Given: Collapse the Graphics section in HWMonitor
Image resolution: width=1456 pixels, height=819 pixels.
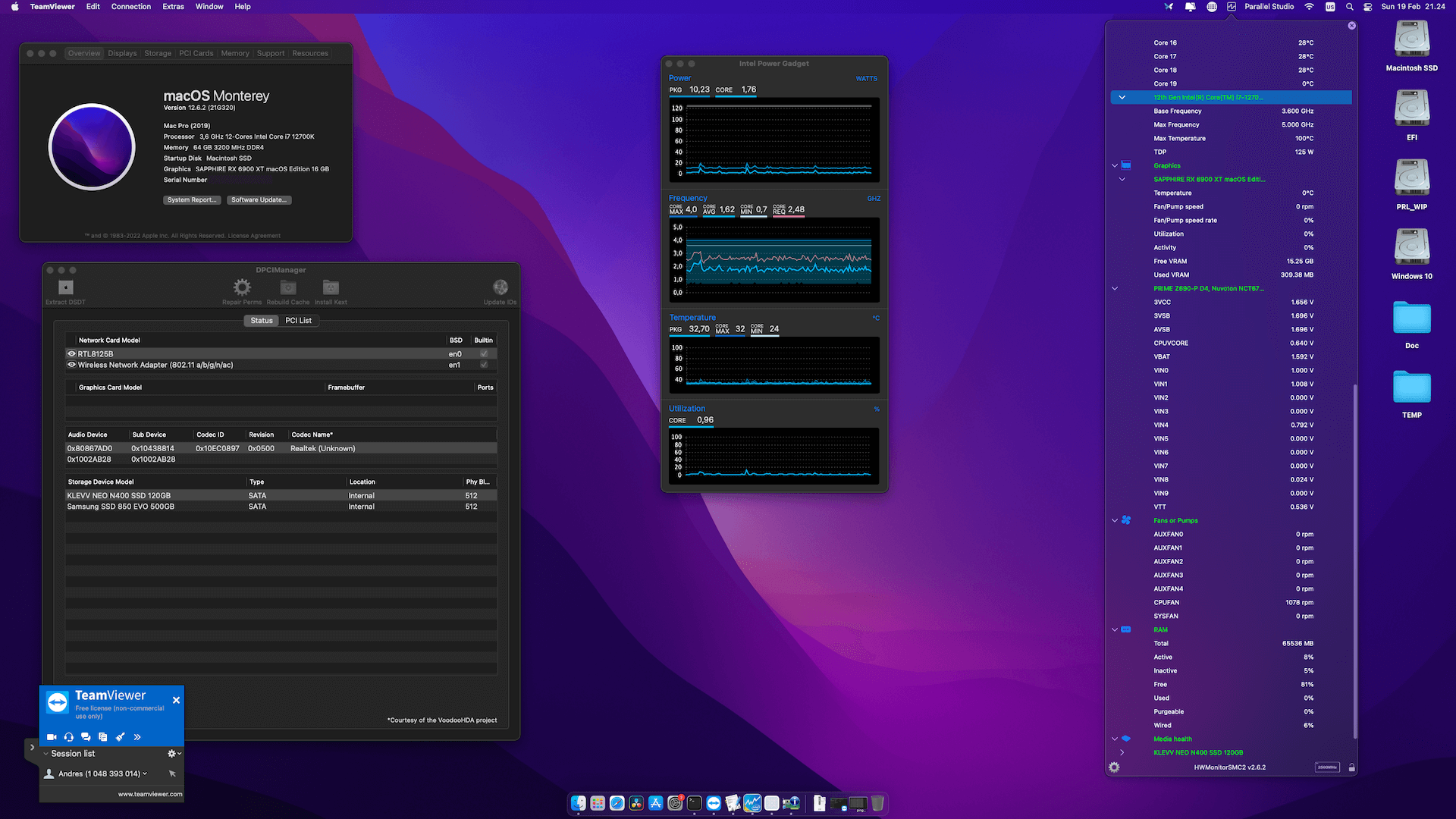Looking at the screenshot, I should tap(1115, 166).
